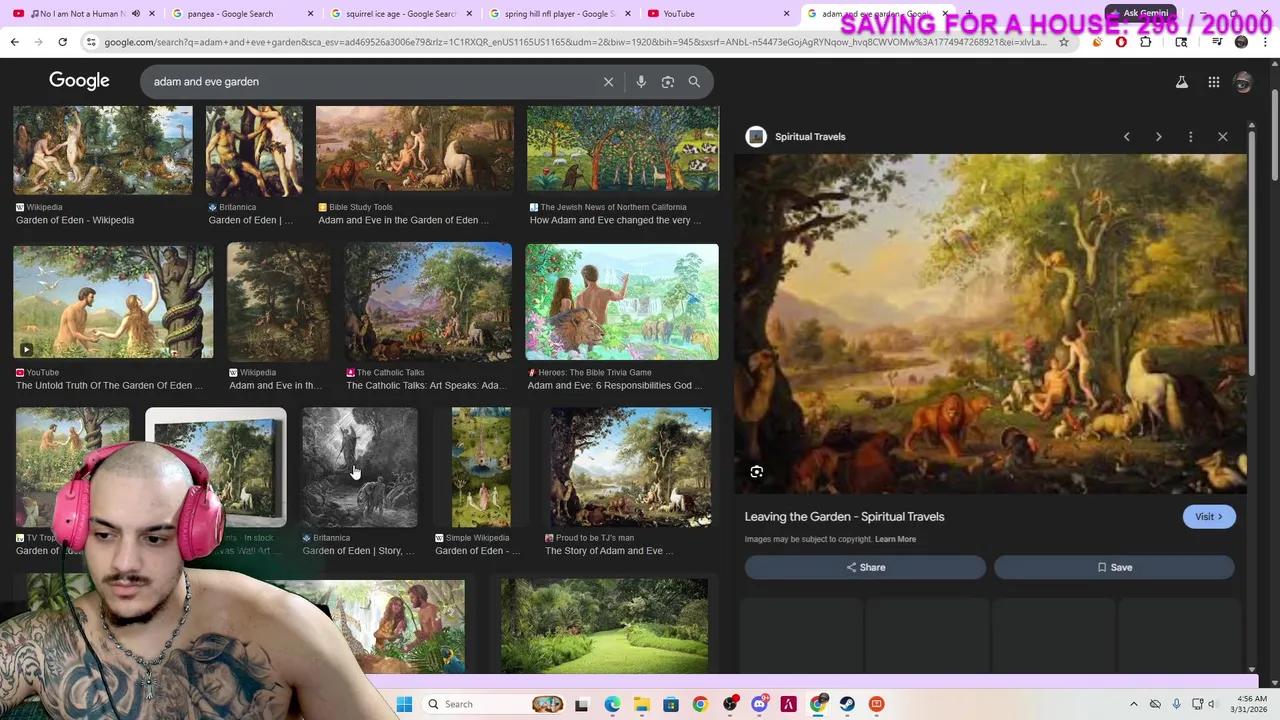Open green garden path thumbnail
The image size is (1280, 720).
[604, 626]
